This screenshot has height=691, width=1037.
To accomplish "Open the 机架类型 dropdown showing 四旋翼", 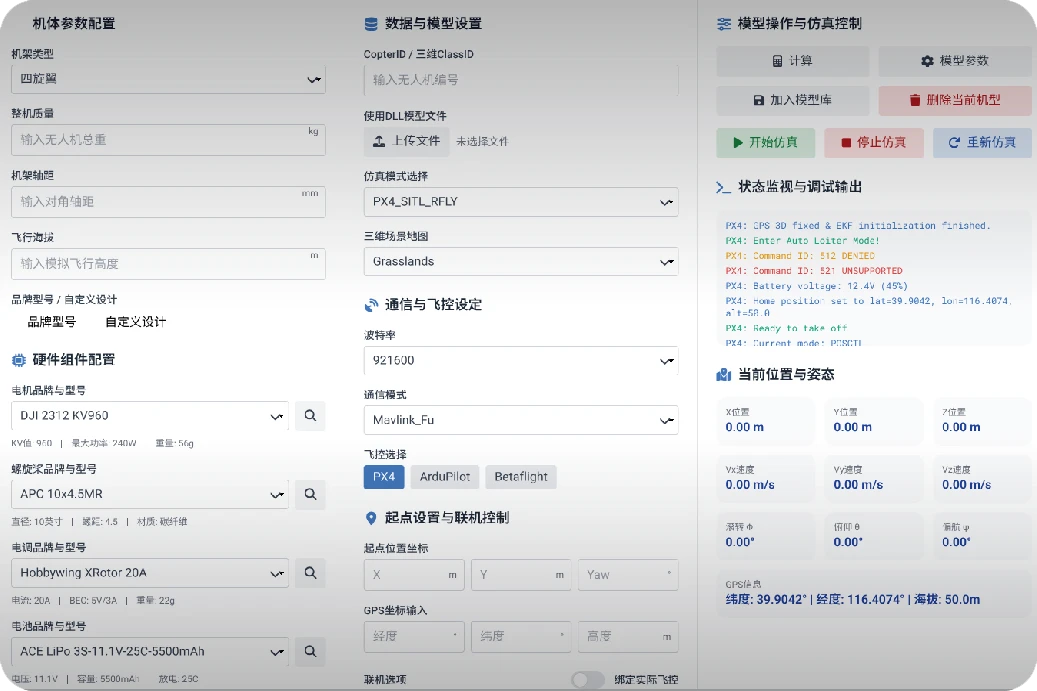I will point(168,78).
